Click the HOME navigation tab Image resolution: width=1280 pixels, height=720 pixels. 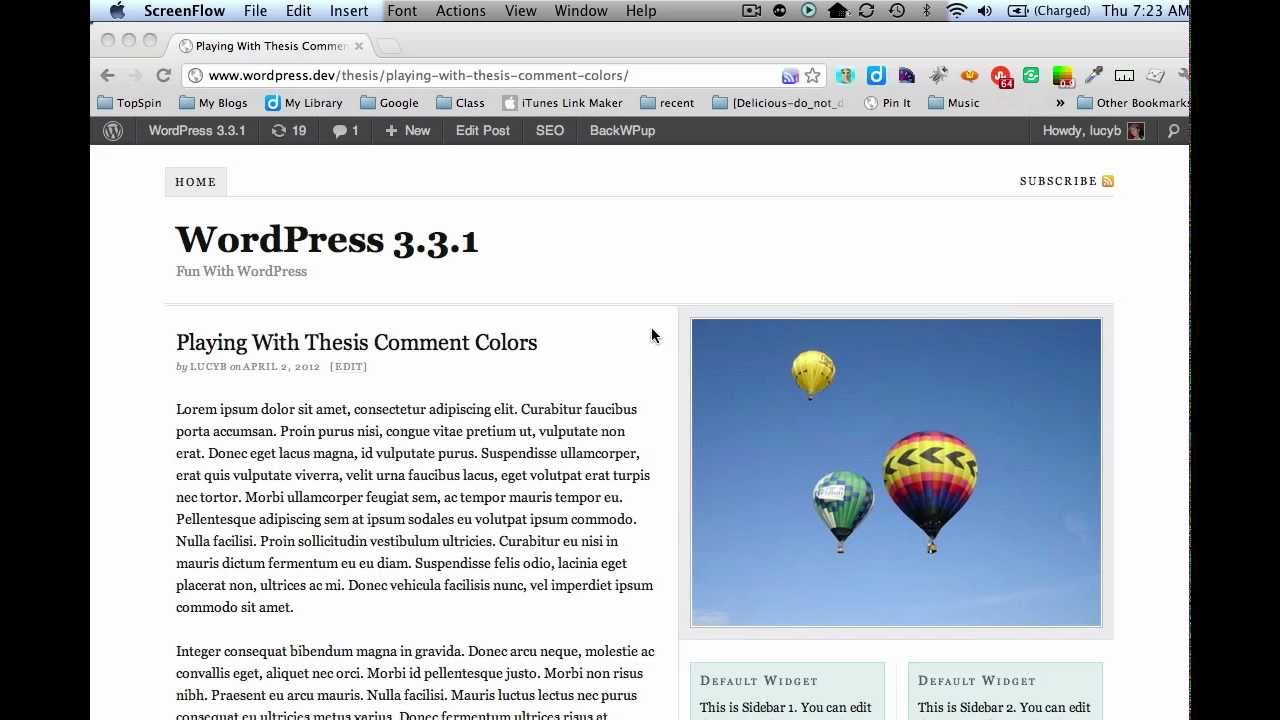(x=196, y=182)
